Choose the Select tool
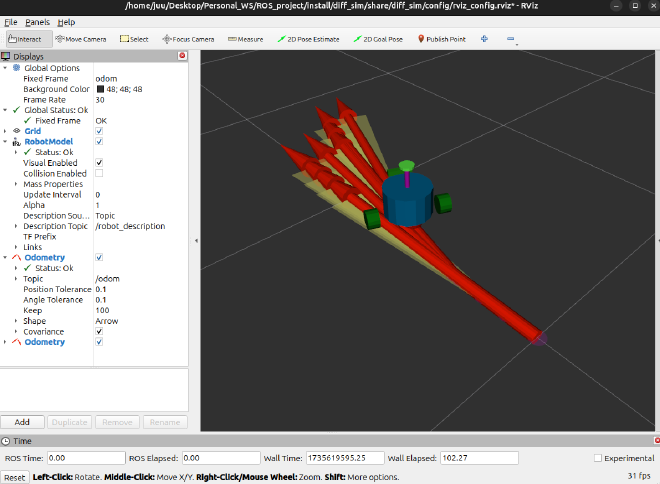This screenshot has width=660, height=484. point(134,39)
